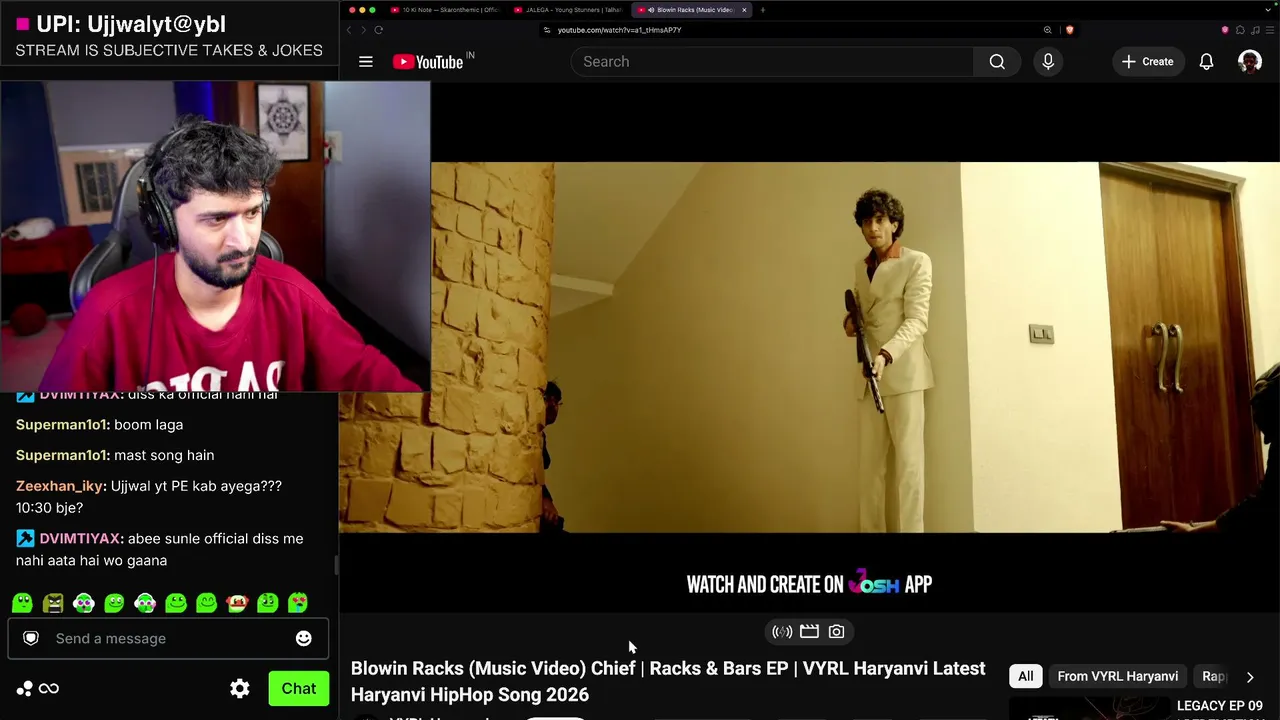Select the 'From VYRL Haryanvi' chip
1280x720 pixels.
[x=1117, y=677]
